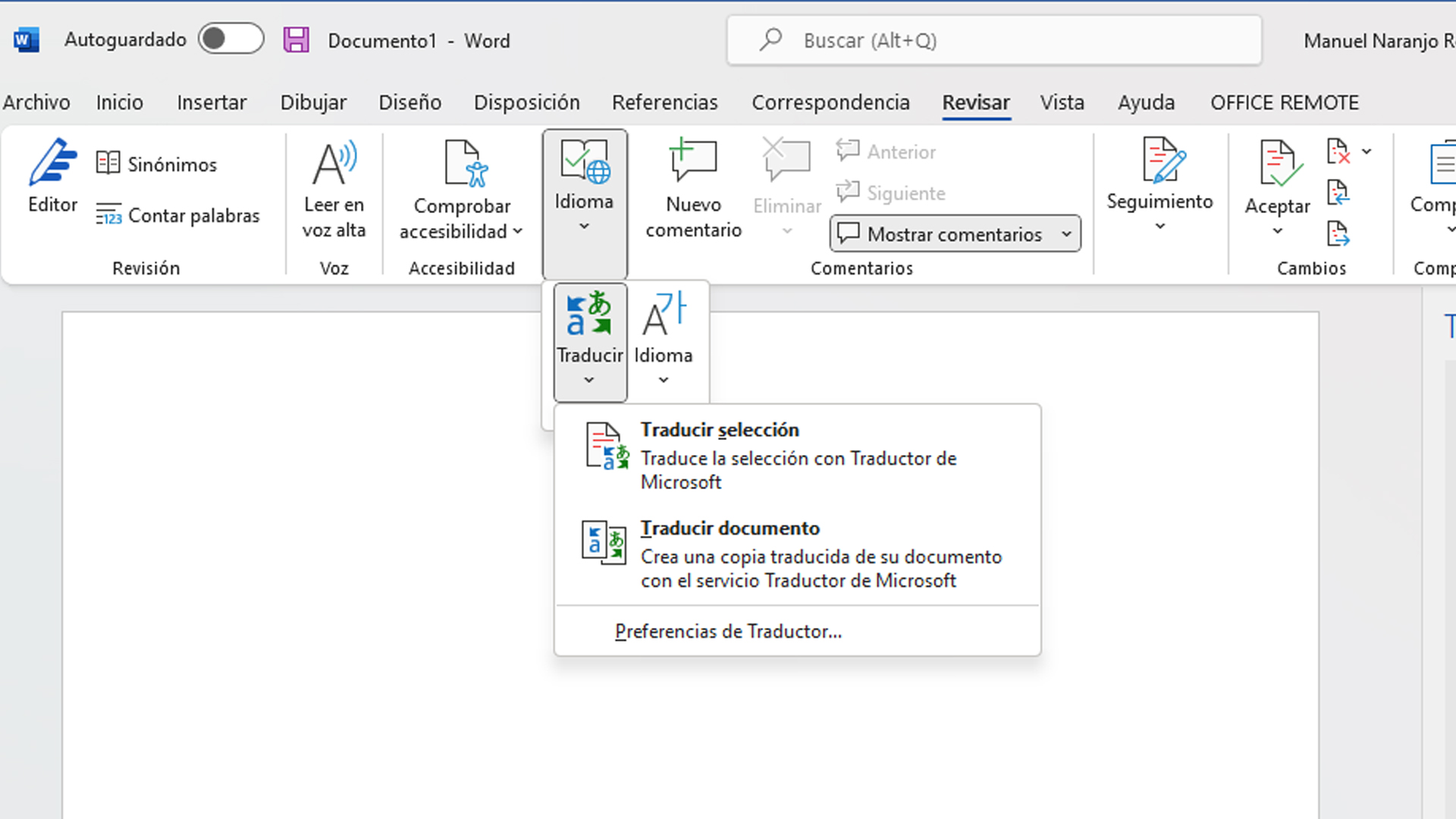Switch to the Insertar tab
The image size is (1456, 819).
[x=212, y=102]
